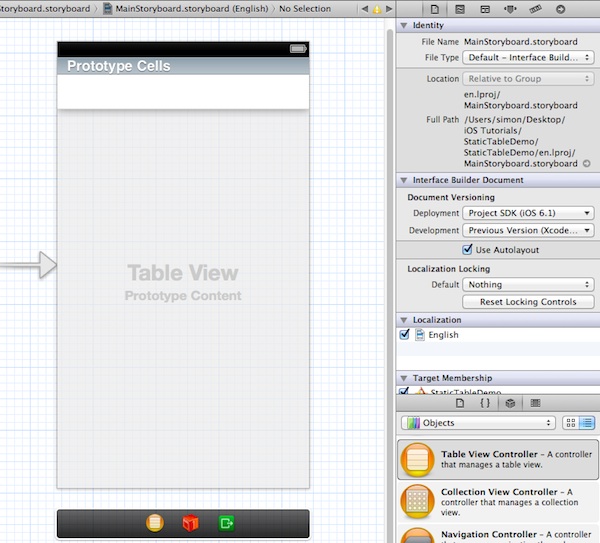Switch library to icon grid view

(570, 423)
